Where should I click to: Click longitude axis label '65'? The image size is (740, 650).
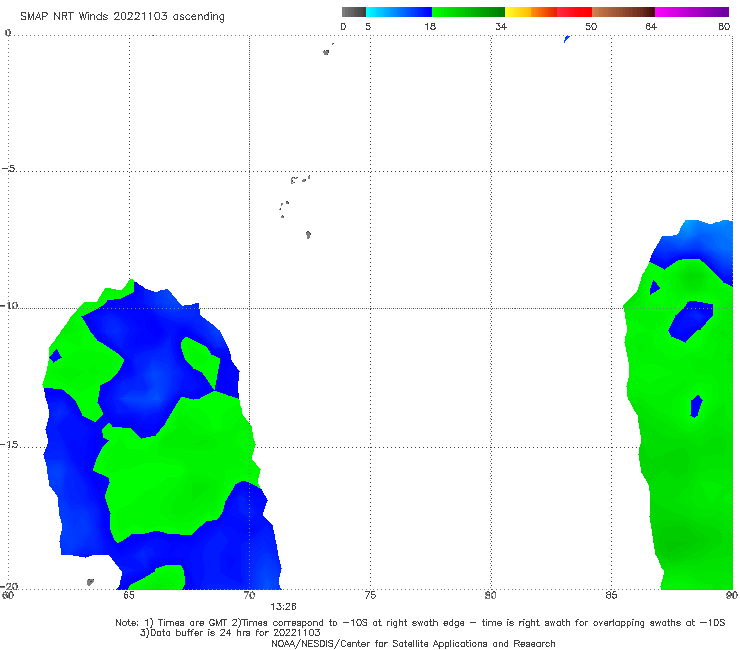128,595
